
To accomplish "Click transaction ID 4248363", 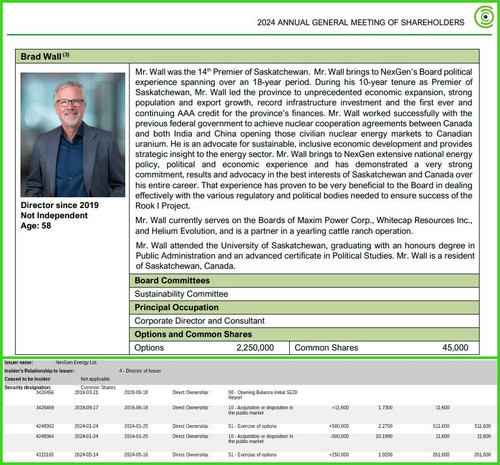I will 45,426.
